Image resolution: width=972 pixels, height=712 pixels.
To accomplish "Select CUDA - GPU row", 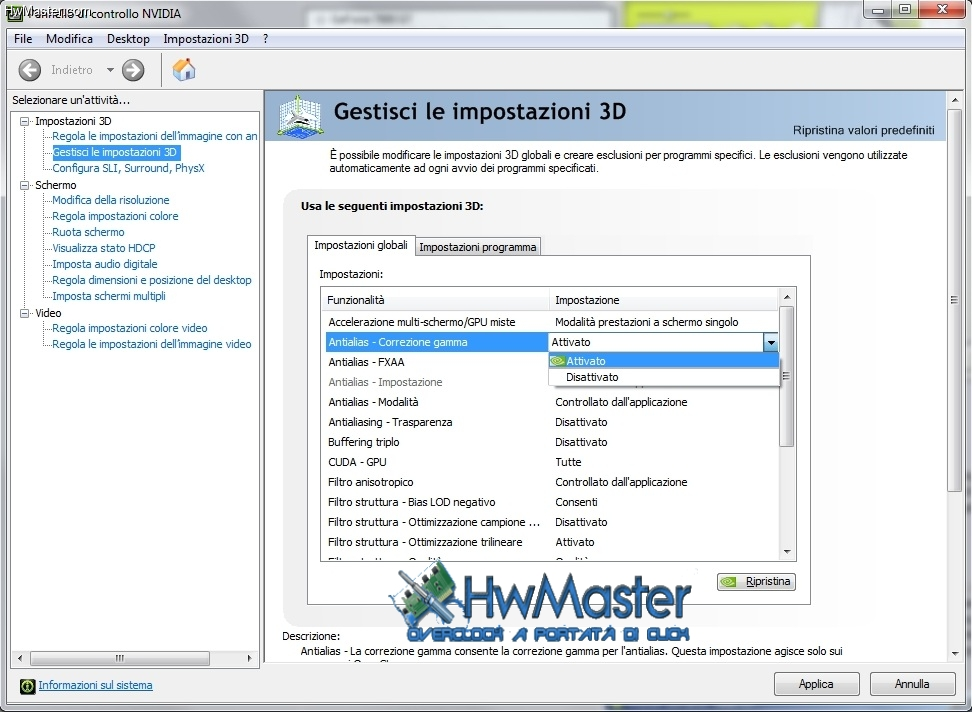I will [x=552, y=462].
